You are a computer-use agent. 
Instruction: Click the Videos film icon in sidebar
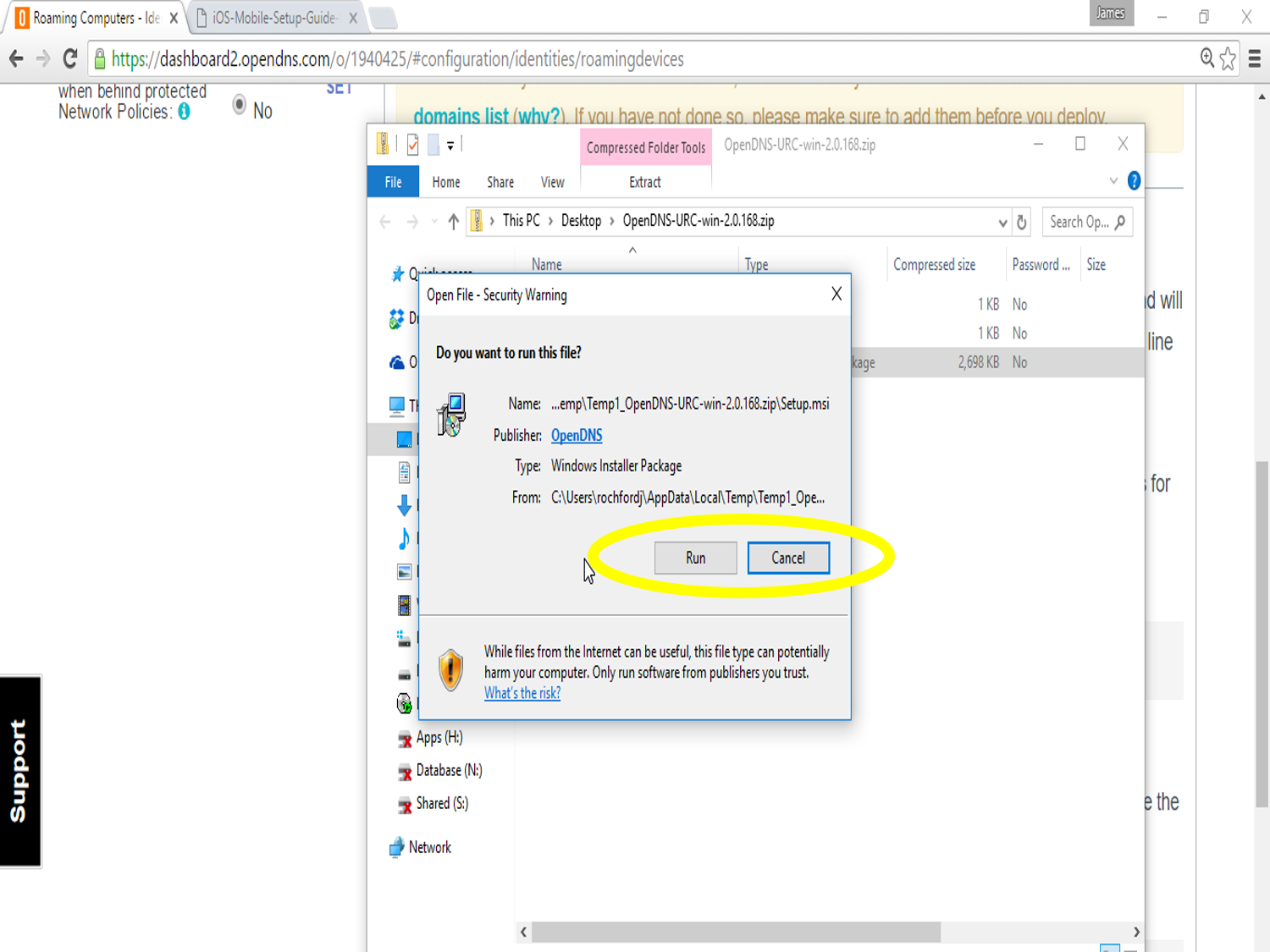(405, 605)
